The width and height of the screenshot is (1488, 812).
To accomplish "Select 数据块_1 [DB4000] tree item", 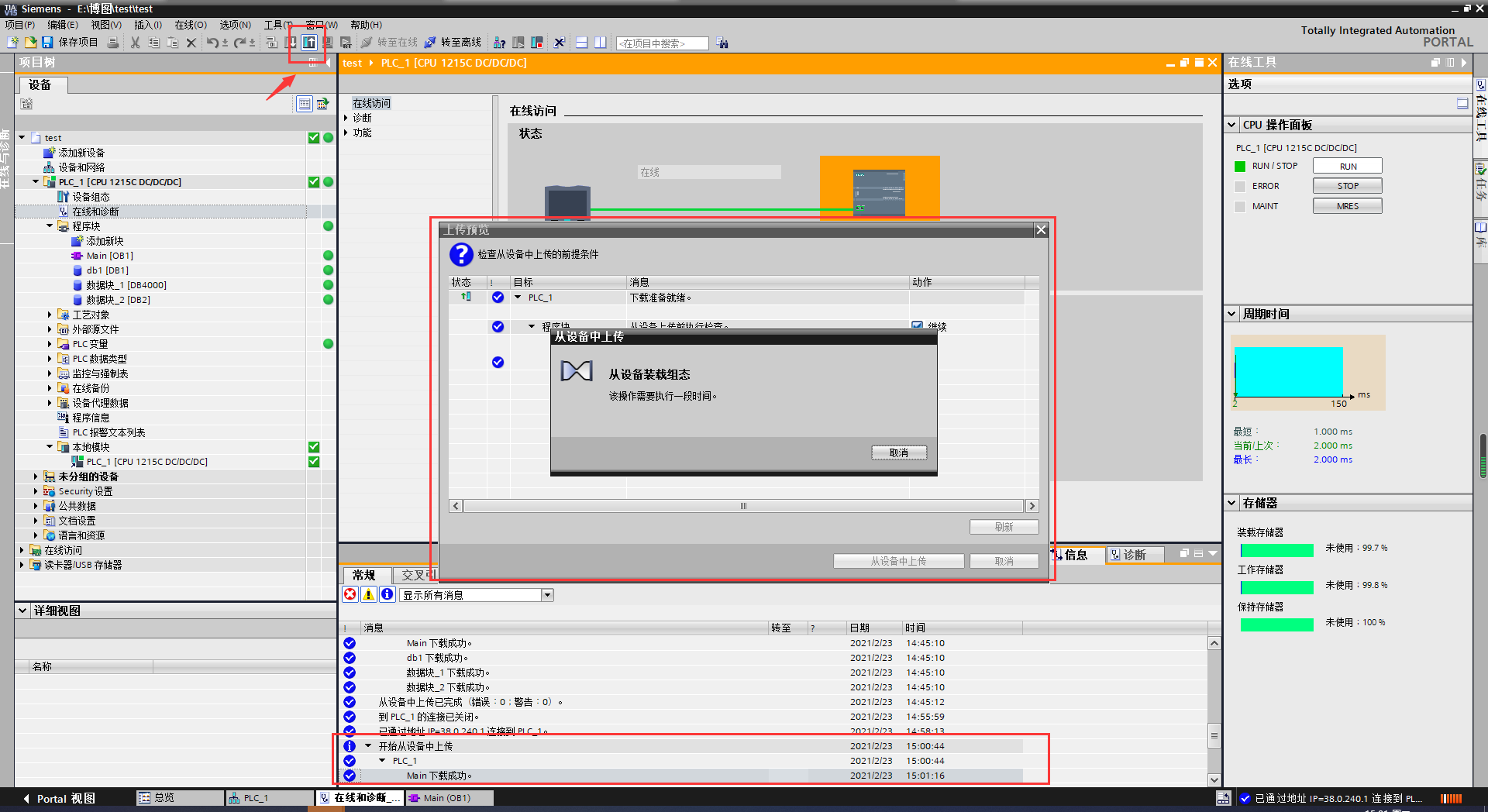I will tap(126, 285).
